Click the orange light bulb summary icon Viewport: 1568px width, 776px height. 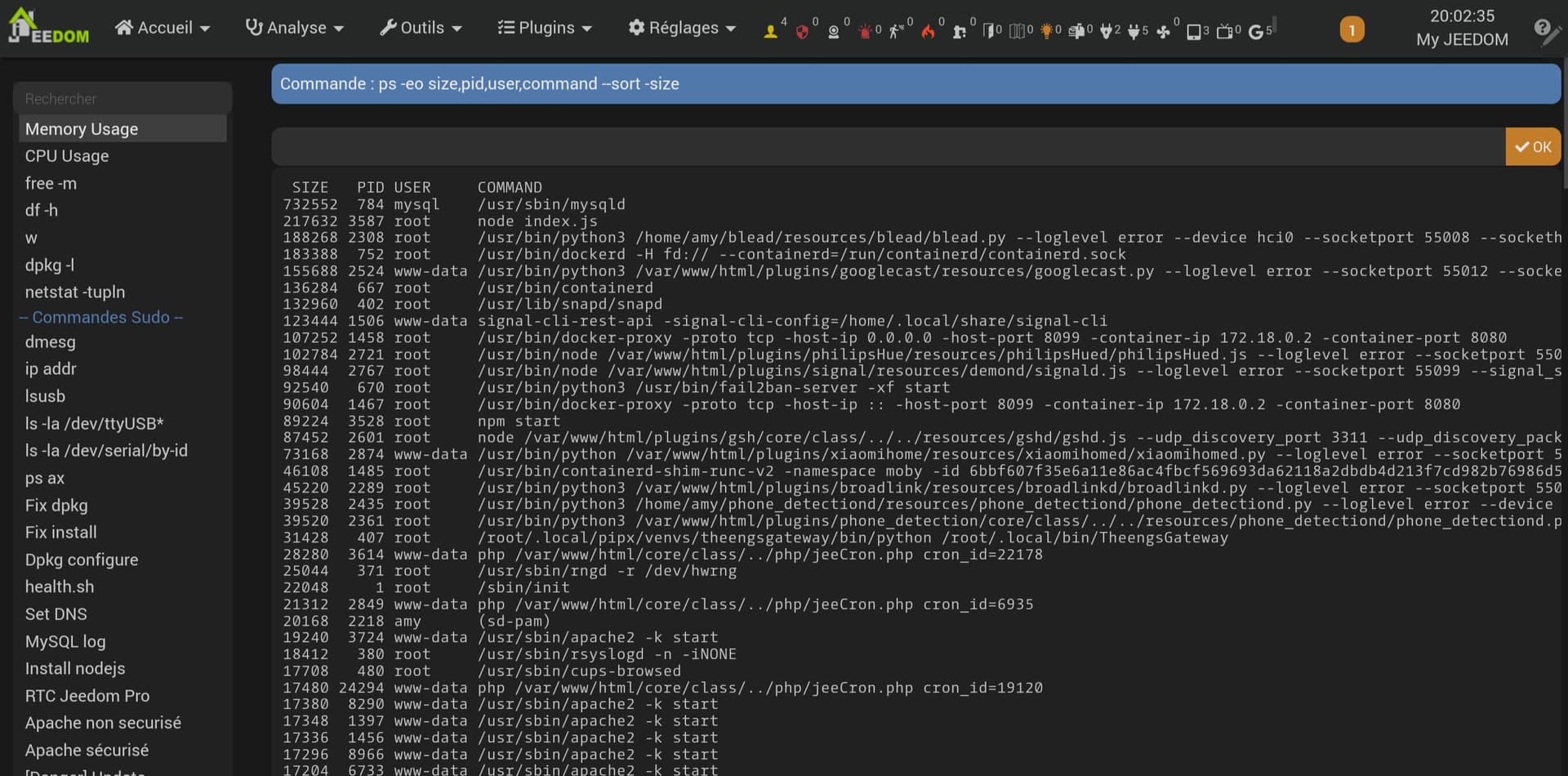[x=1046, y=31]
